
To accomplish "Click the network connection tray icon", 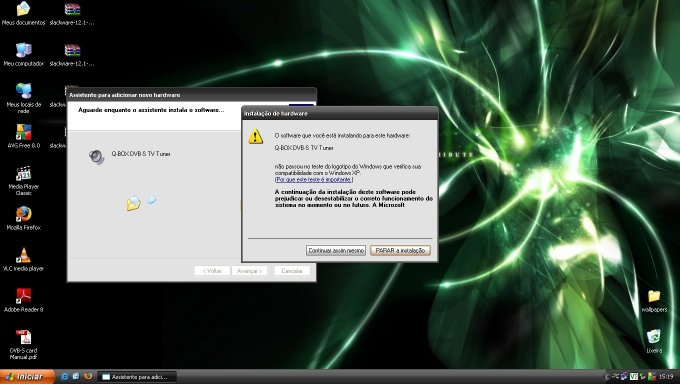I will point(624,376).
